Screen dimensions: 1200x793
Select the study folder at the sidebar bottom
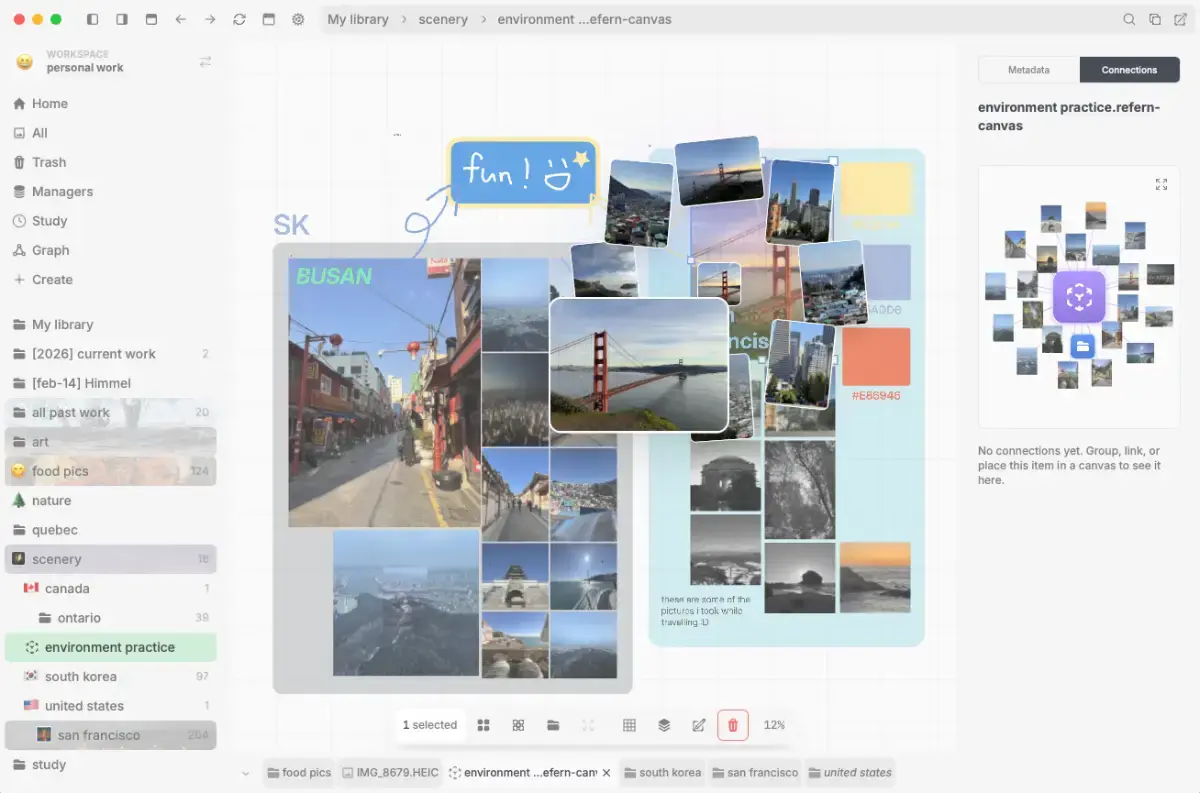click(110, 764)
